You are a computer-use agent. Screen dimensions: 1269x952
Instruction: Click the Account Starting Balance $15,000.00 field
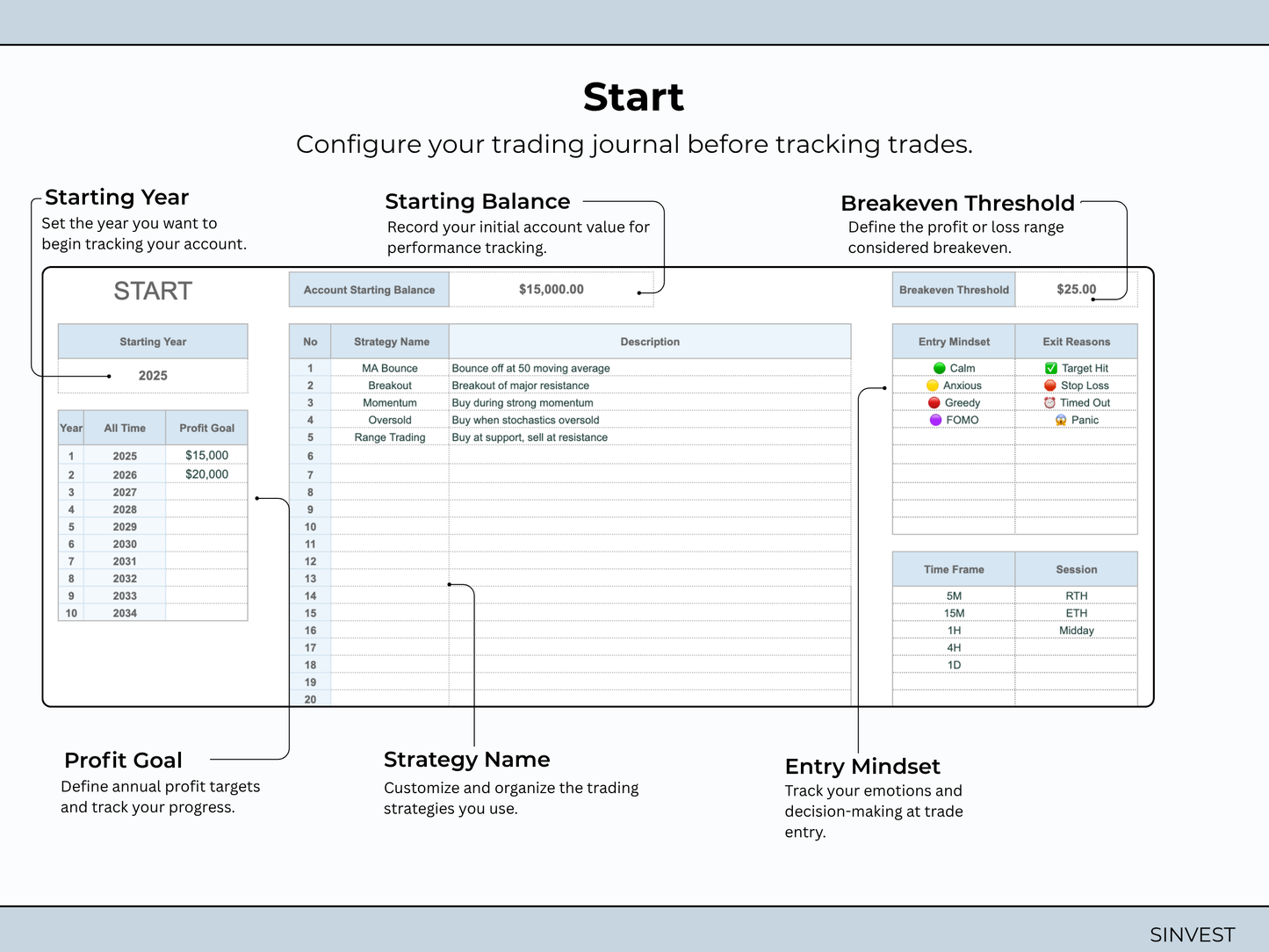coord(552,289)
